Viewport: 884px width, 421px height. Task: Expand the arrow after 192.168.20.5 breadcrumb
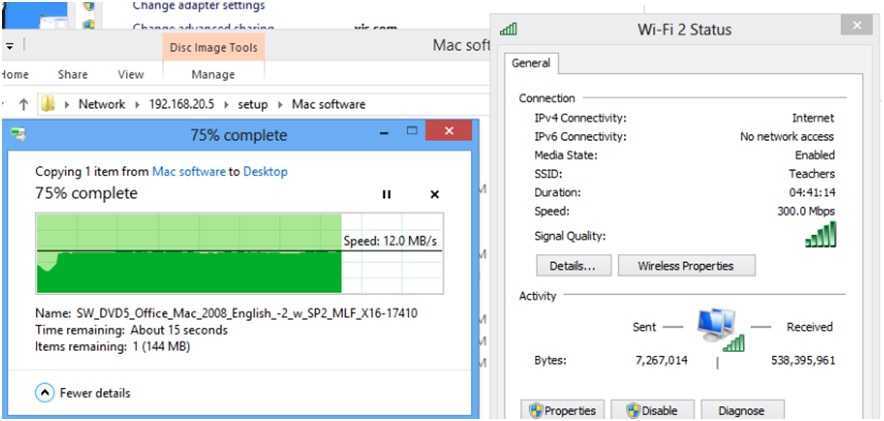click(x=227, y=105)
